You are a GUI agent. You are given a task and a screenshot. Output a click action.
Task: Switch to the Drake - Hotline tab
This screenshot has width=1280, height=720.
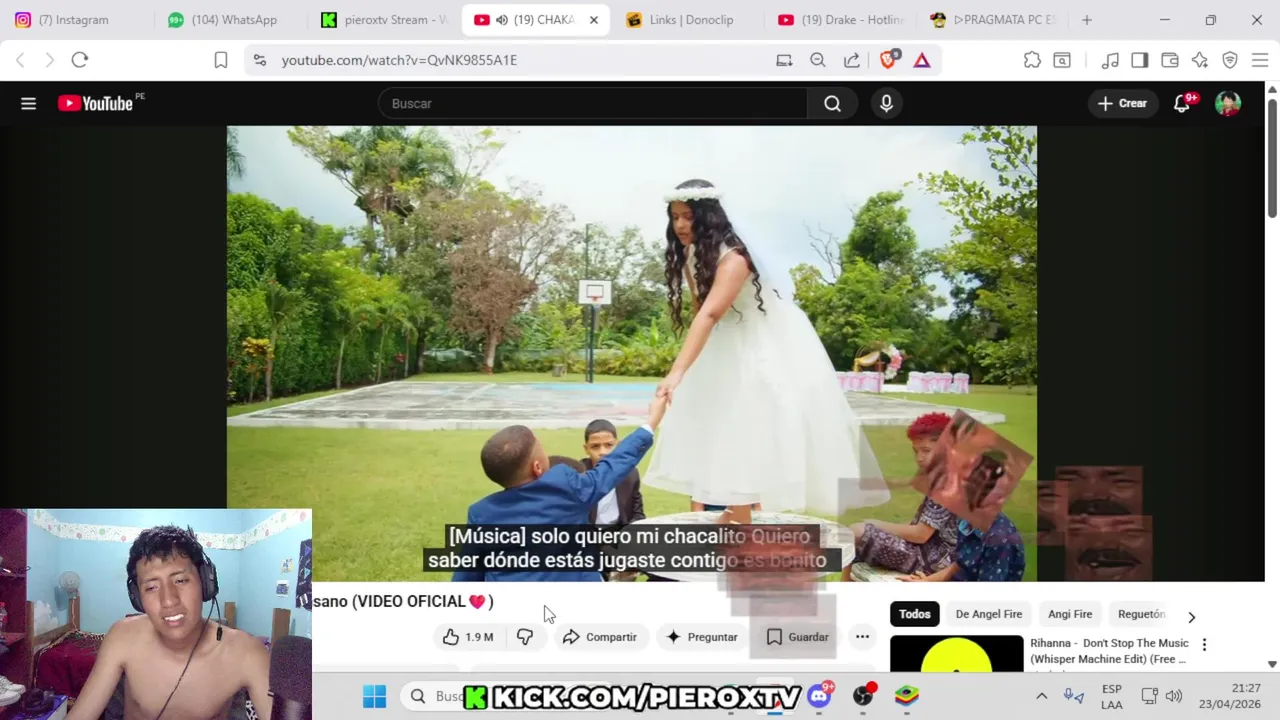click(842, 20)
